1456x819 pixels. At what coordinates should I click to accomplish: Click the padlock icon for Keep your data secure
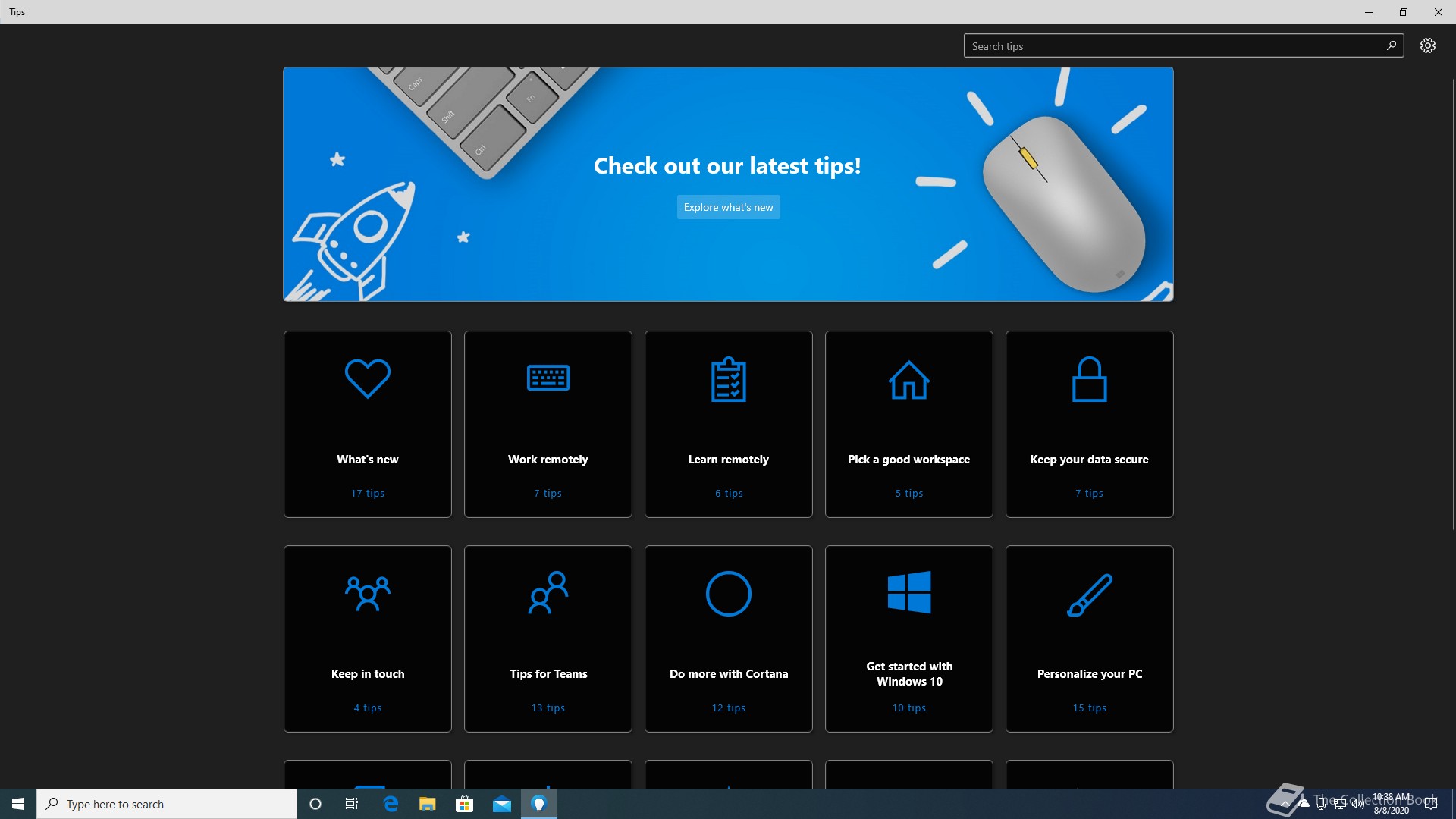[1090, 378]
